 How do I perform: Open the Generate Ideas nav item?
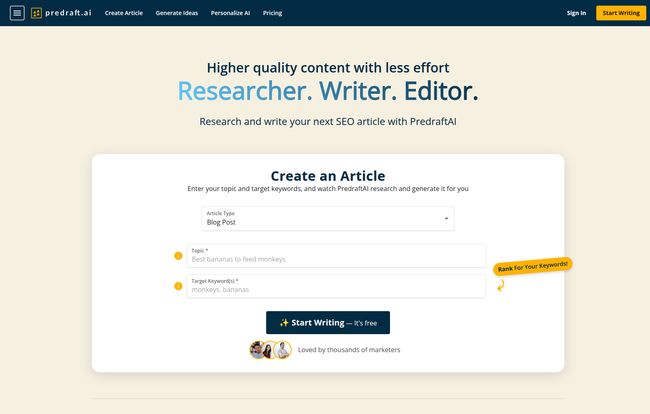[x=177, y=13]
